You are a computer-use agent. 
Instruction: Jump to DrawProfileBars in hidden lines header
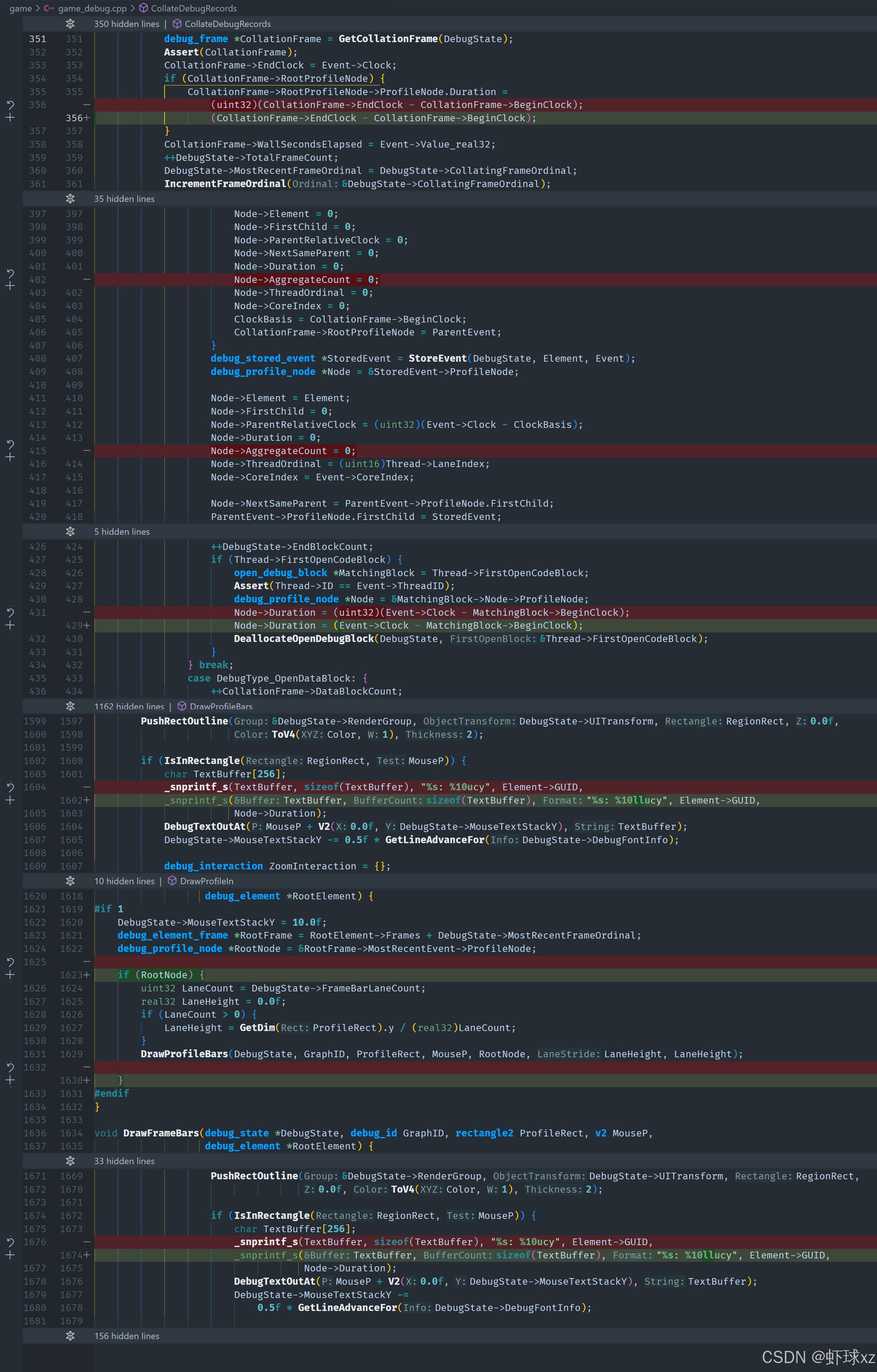220,706
